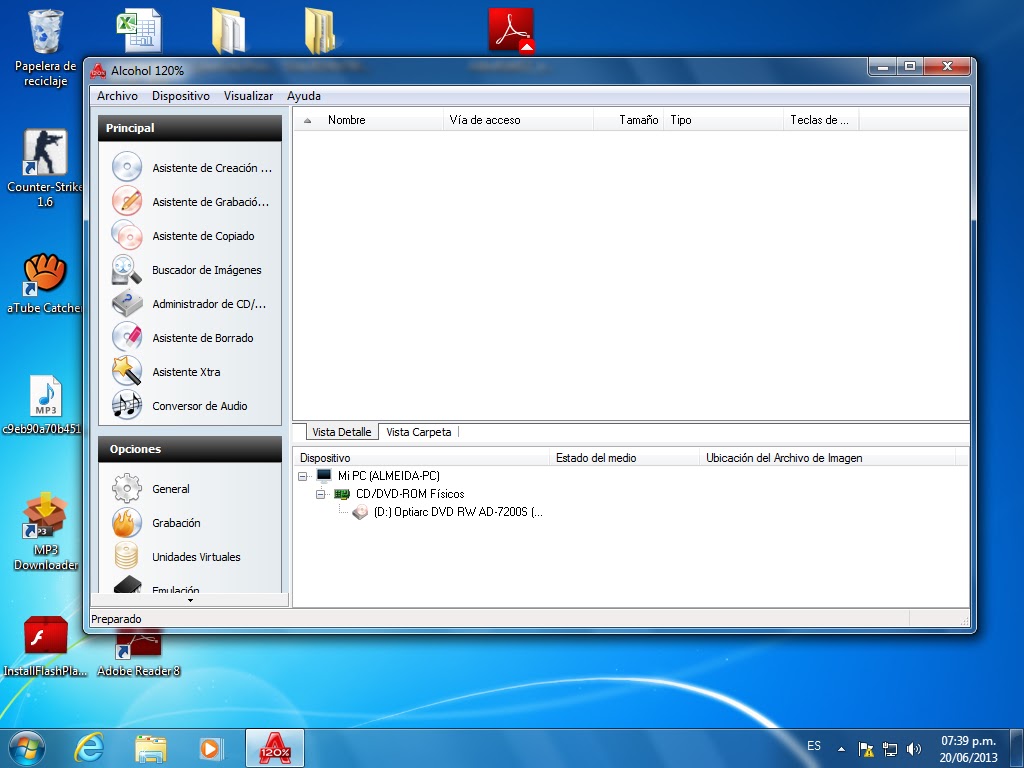This screenshot has width=1024, height=768.
Task: Select the aTube Catcher desktop icon
Action: tap(46, 283)
